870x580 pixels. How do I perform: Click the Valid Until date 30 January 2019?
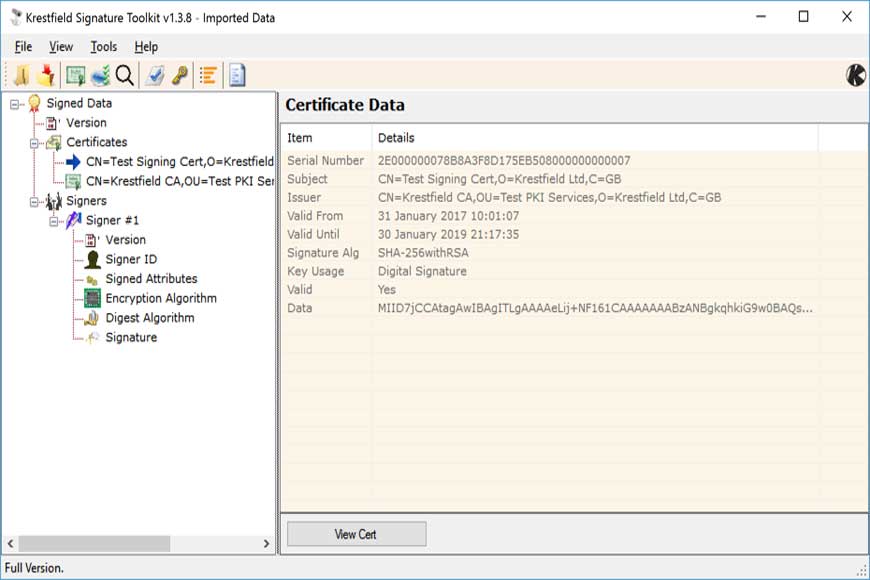pos(448,234)
